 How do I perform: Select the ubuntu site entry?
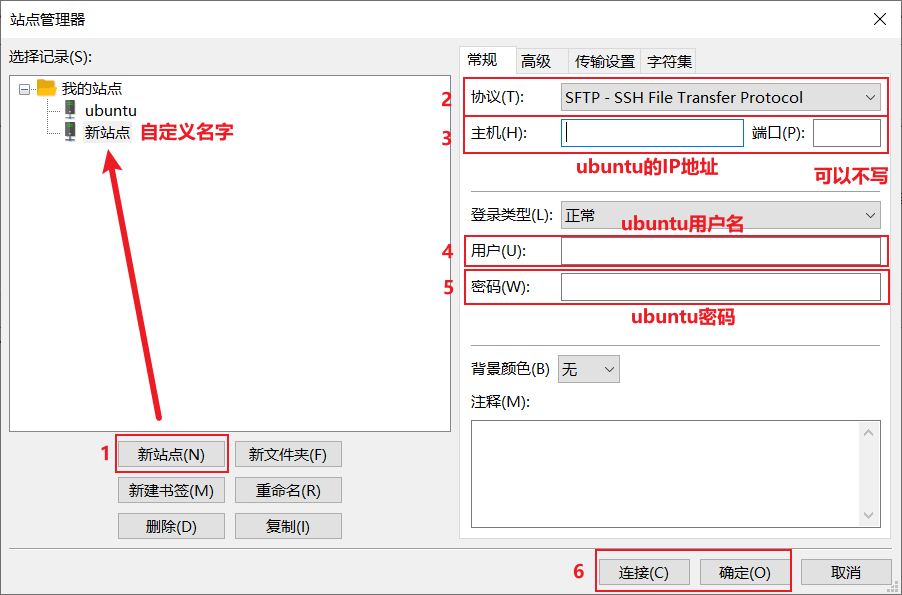click(110, 110)
